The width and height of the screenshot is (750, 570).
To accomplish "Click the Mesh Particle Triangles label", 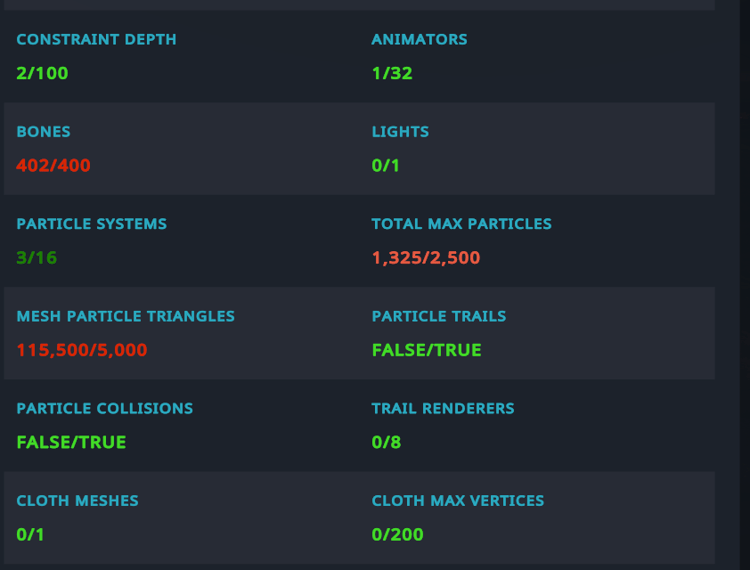I will click(125, 316).
